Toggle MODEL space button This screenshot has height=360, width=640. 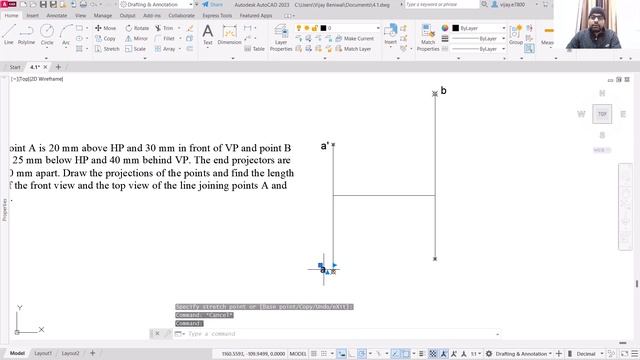(298, 353)
